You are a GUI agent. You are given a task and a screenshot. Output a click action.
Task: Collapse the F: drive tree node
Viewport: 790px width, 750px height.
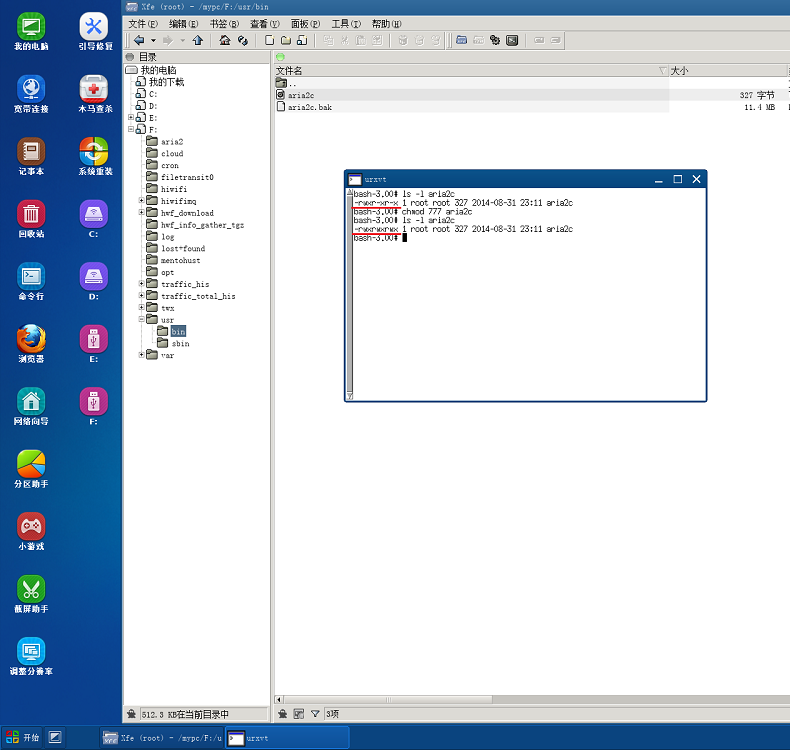tap(130, 129)
